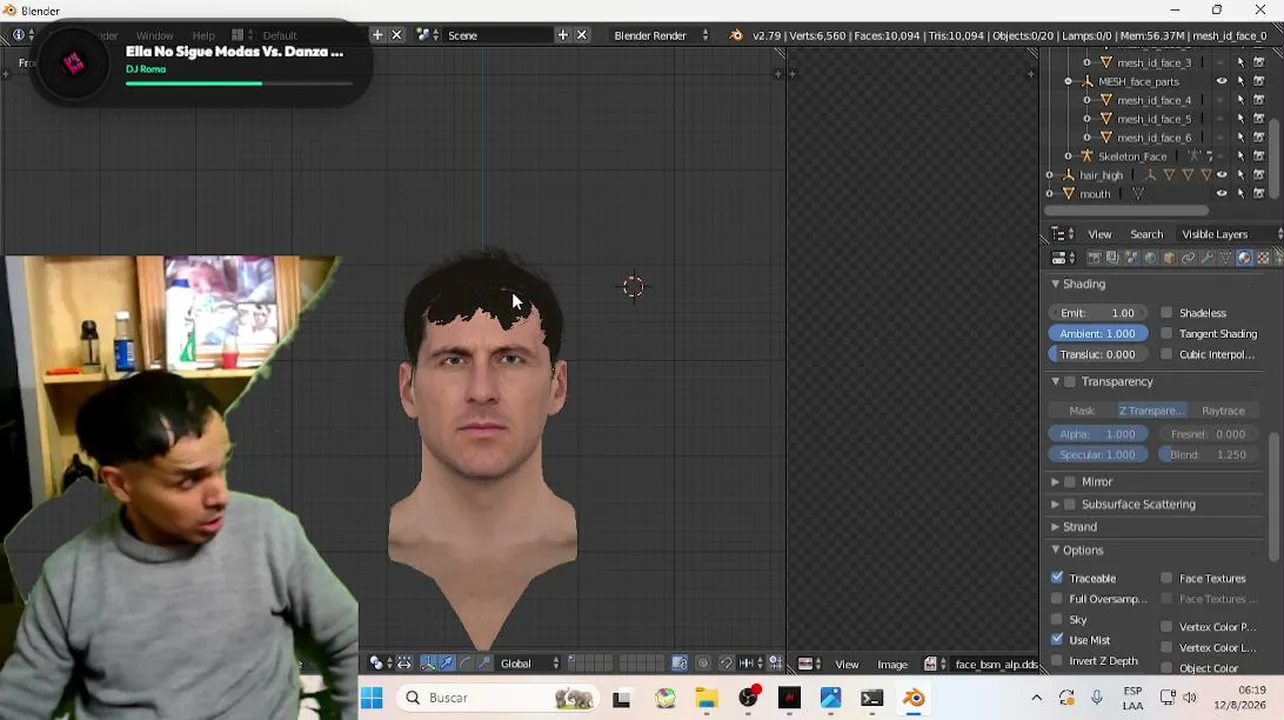
Task: Open the Material properties tab icon
Action: tap(1245, 258)
